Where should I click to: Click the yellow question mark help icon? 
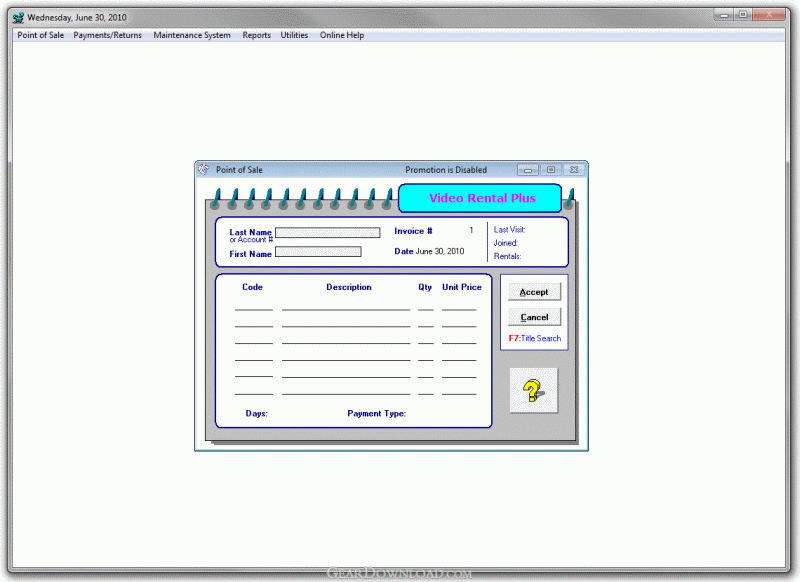pos(534,390)
